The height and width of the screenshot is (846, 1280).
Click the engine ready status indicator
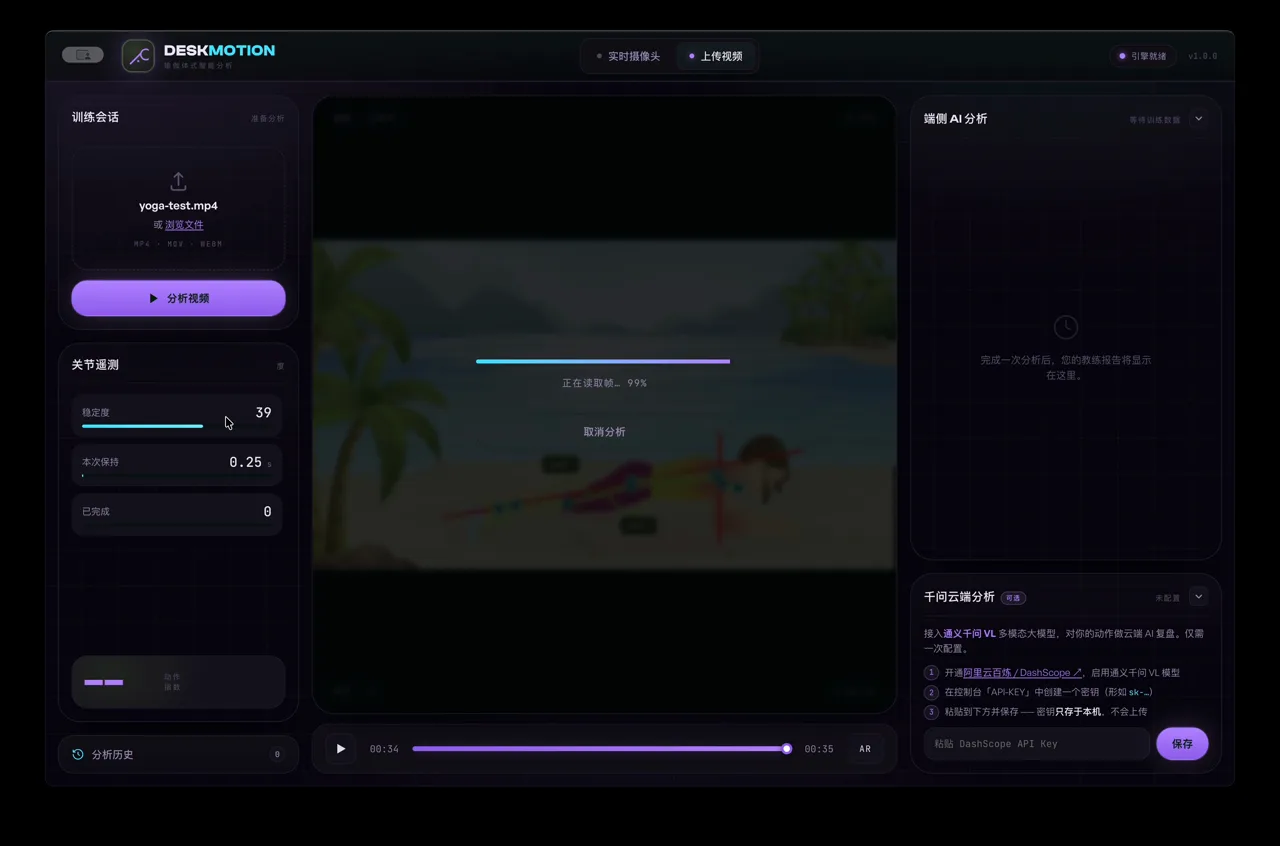(x=1143, y=56)
